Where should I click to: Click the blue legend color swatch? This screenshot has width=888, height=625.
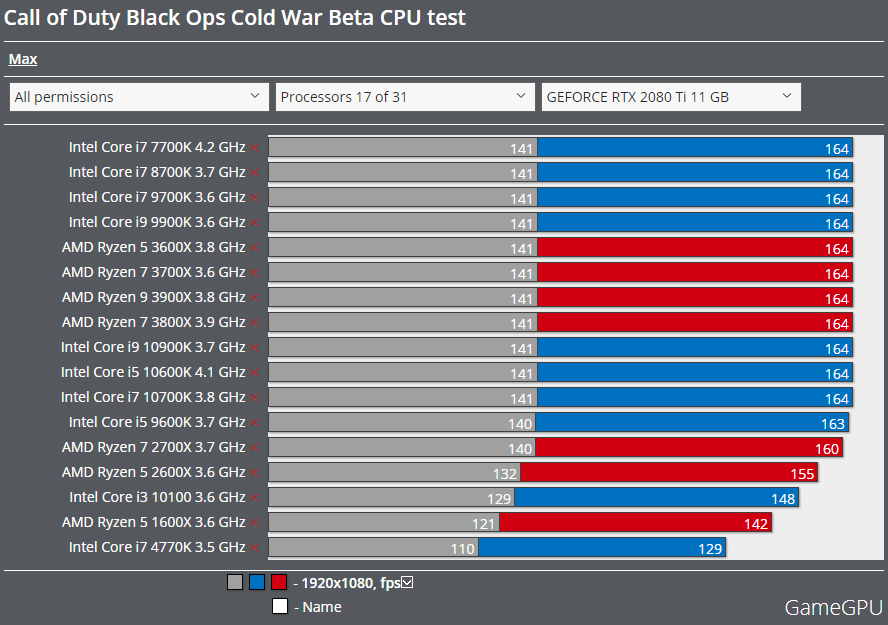(257, 582)
